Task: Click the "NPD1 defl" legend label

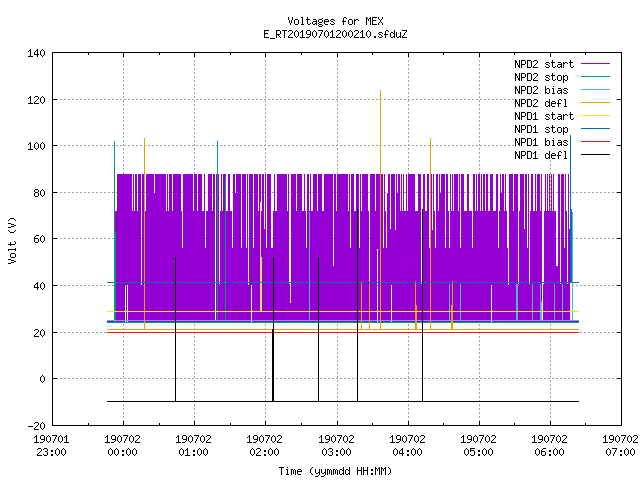Action: [x=541, y=156]
